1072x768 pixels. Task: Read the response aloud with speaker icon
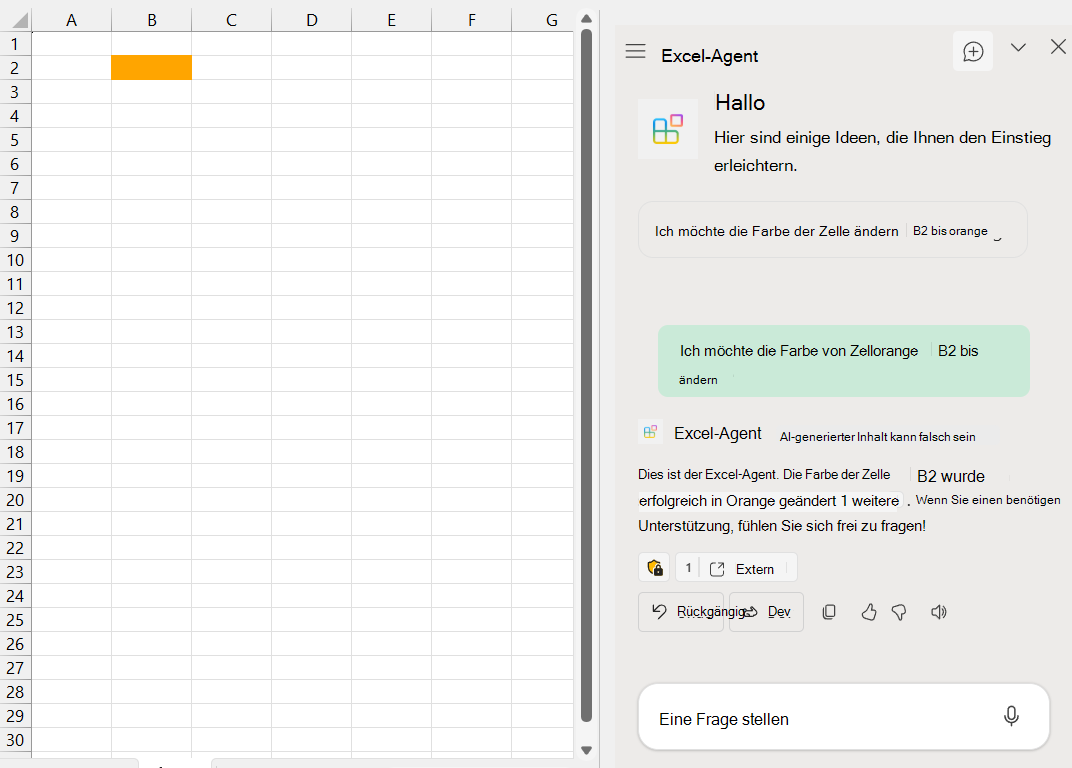coord(938,612)
